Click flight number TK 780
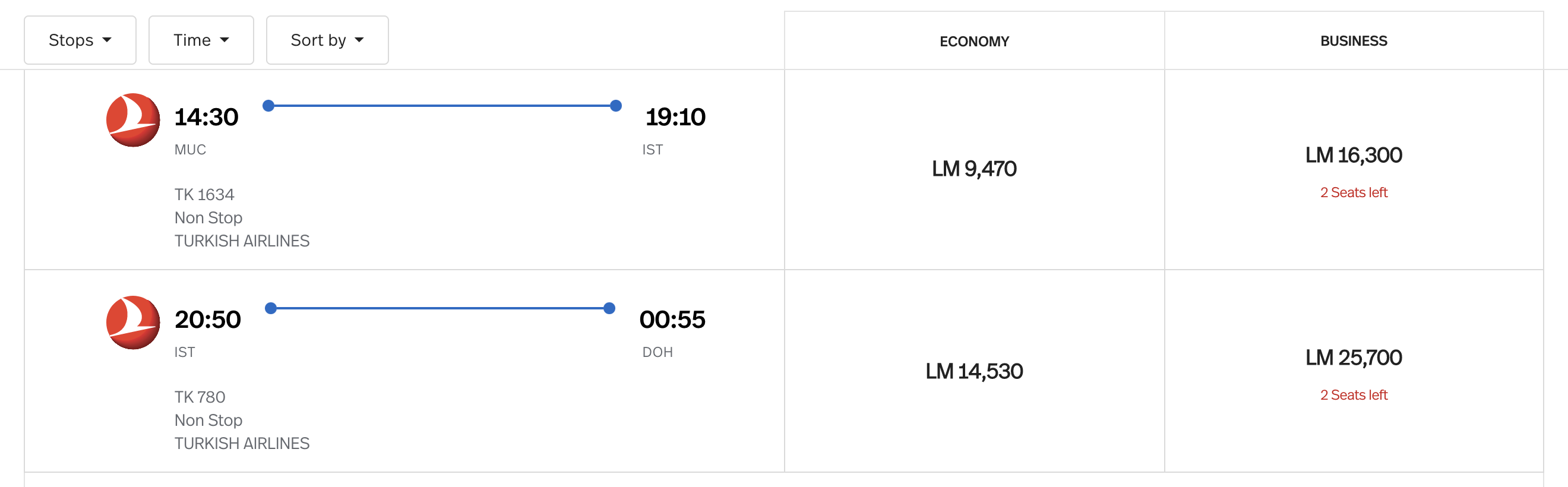 pyautogui.click(x=200, y=397)
